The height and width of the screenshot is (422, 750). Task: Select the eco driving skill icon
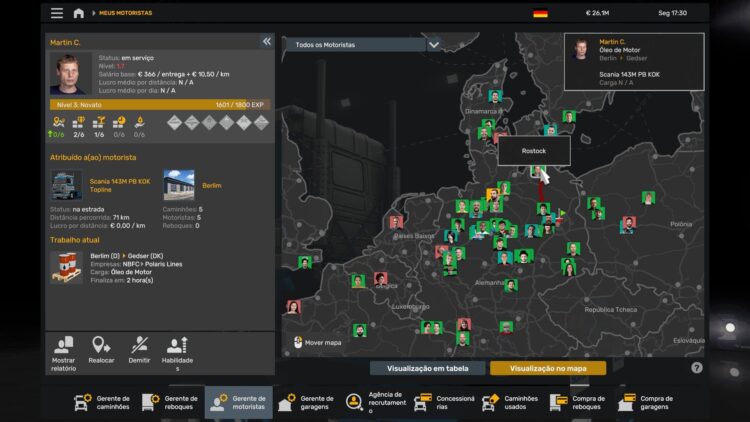(x=139, y=123)
